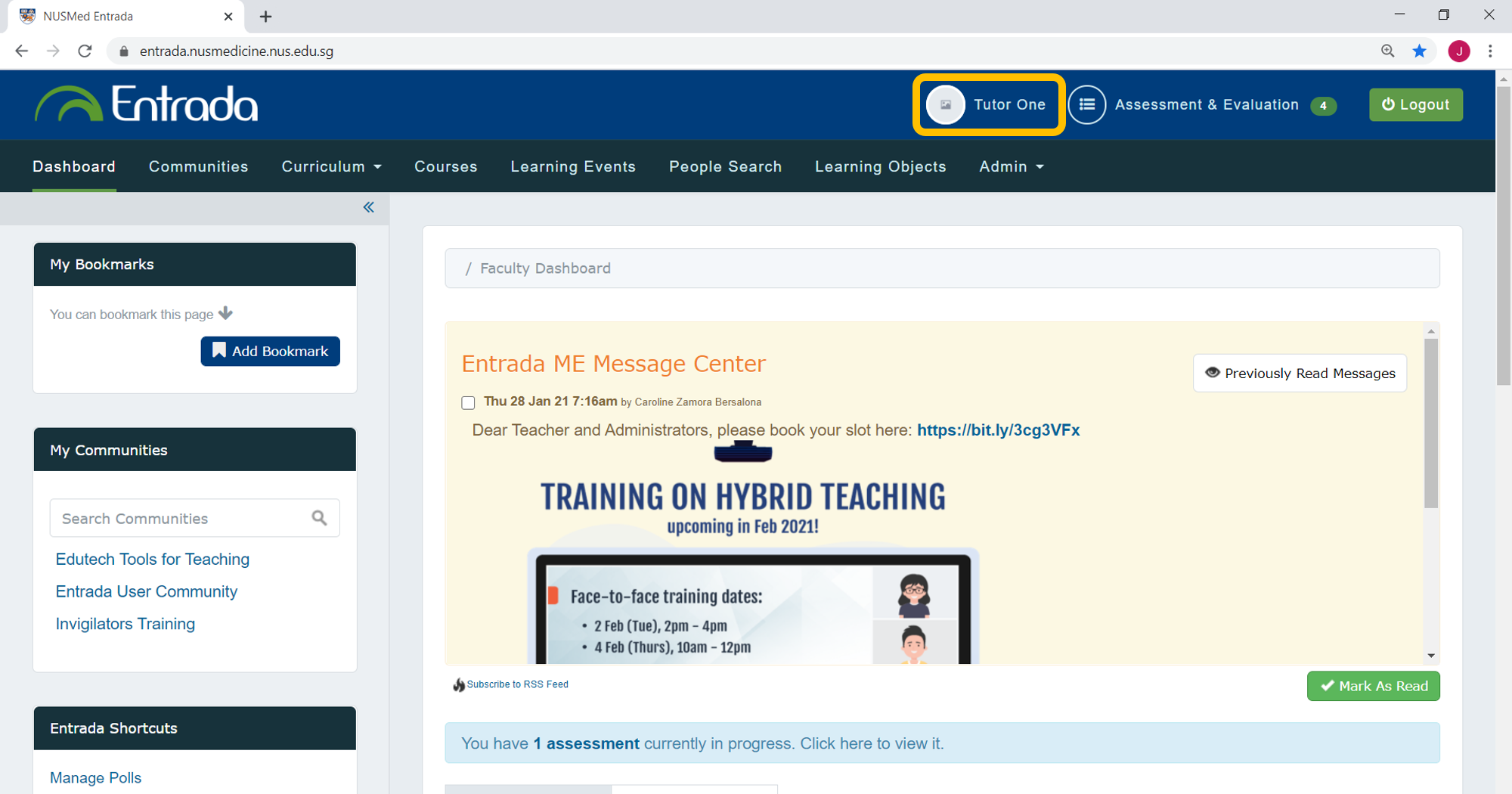Click the Faculty Dashboard breadcrumb
This screenshot has width=1512, height=794.
tap(545, 268)
